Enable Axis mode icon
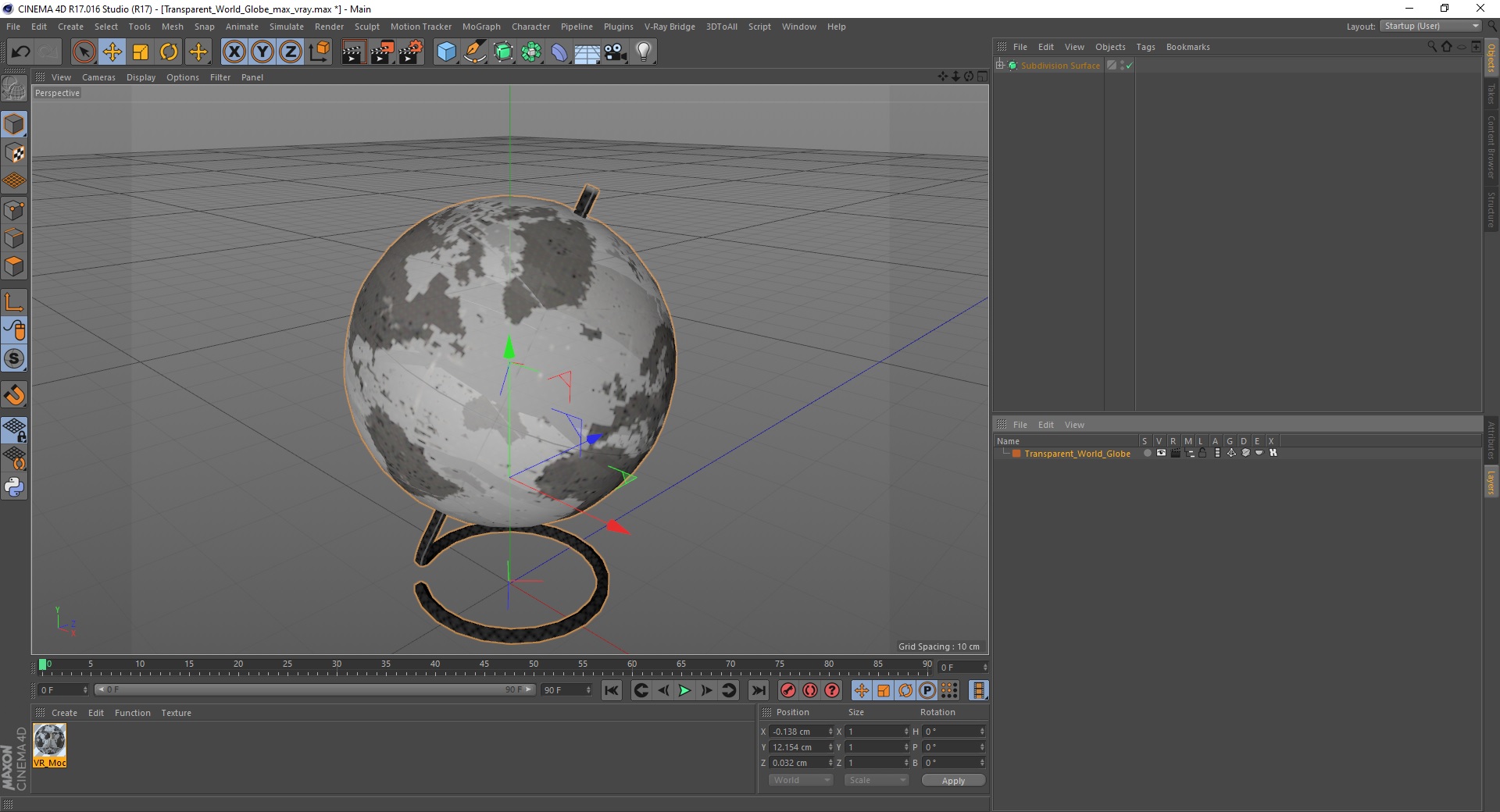Image resolution: width=1500 pixels, height=812 pixels. click(x=14, y=302)
